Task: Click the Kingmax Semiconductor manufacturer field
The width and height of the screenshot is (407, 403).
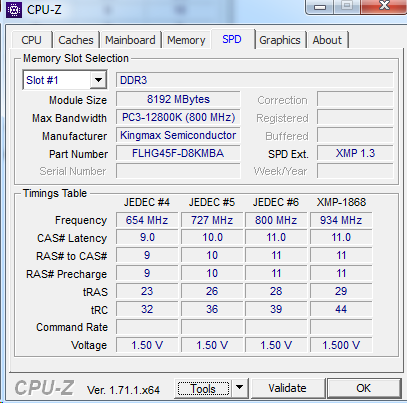Action: pos(178,135)
